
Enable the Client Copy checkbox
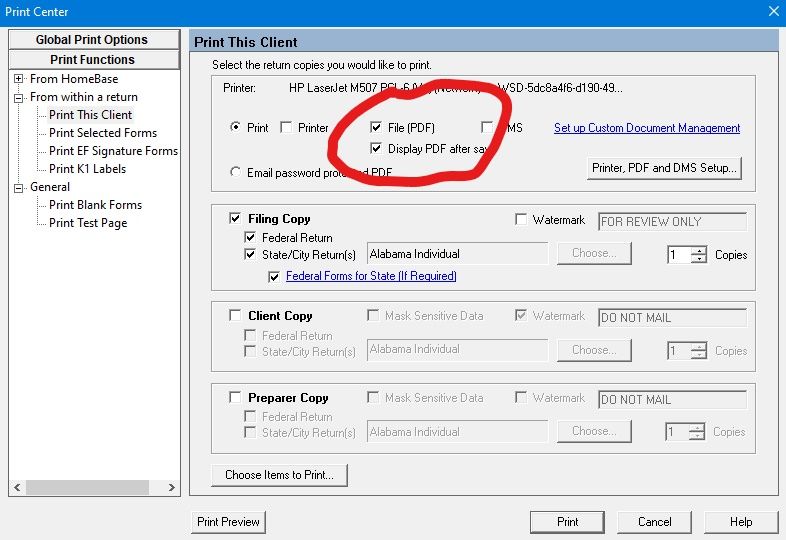coord(235,316)
